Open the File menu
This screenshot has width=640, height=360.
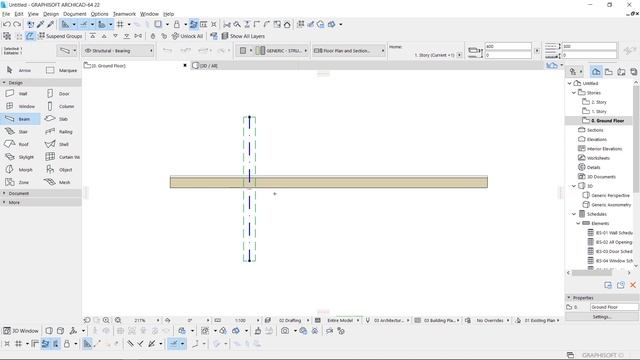6,14
